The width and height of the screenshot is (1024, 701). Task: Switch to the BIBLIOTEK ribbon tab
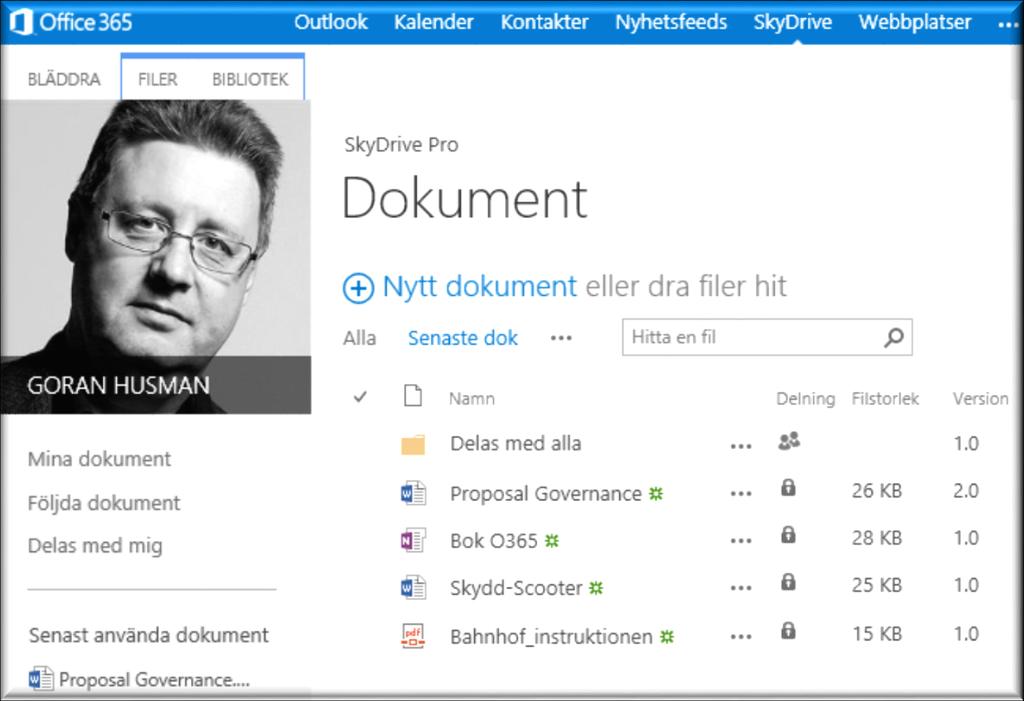coord(250,79)
